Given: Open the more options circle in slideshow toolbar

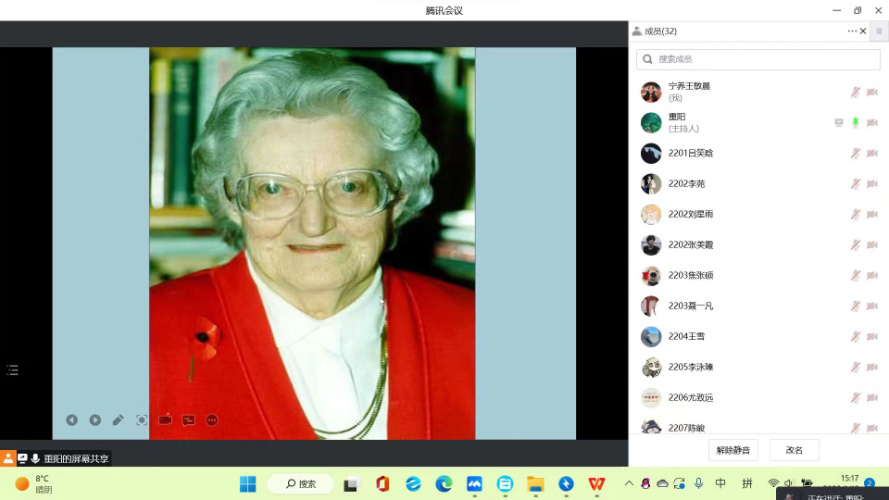Looking at the screenshot, I should coord(212,420).
